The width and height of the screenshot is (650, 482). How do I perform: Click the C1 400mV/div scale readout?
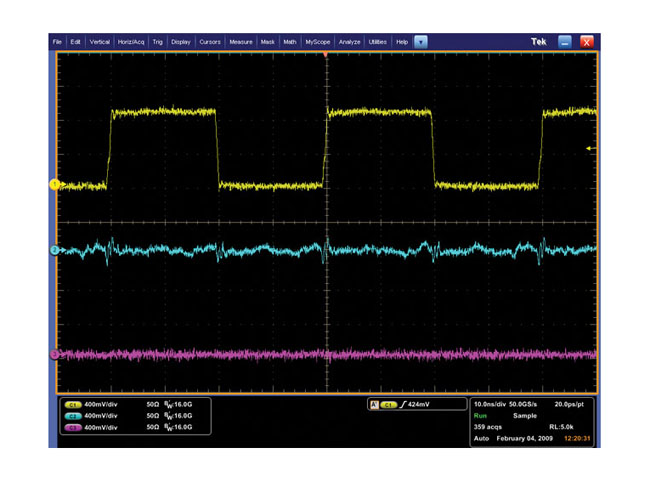tap(101, 404)
